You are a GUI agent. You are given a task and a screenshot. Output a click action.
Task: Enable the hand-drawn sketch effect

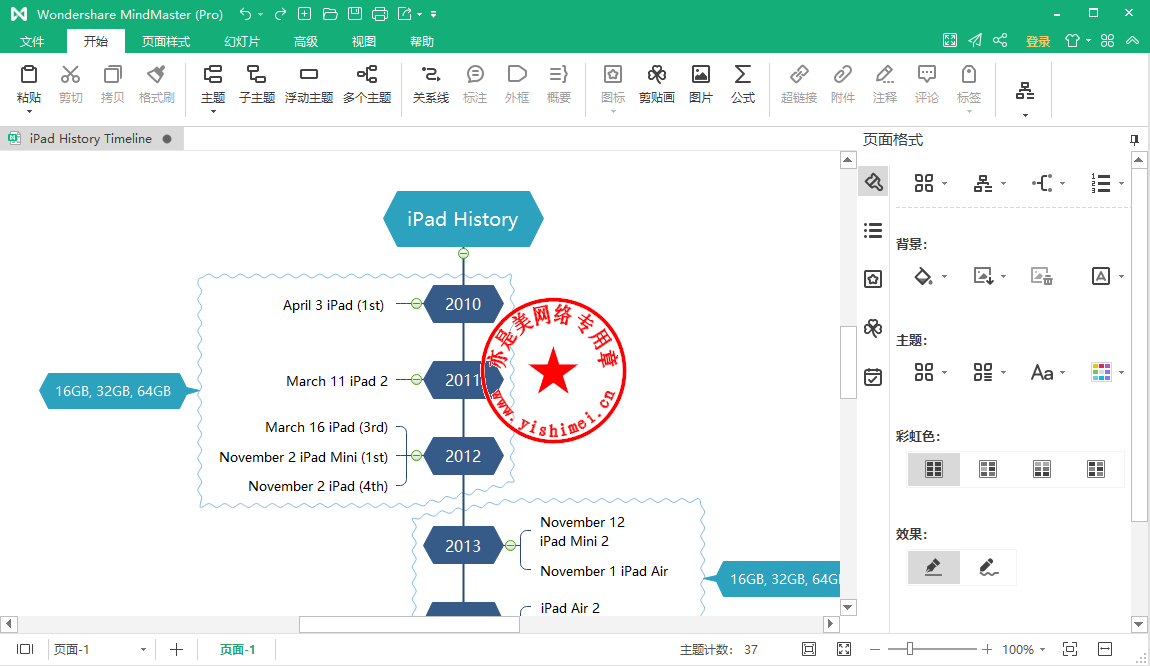(x=989, y=567)
